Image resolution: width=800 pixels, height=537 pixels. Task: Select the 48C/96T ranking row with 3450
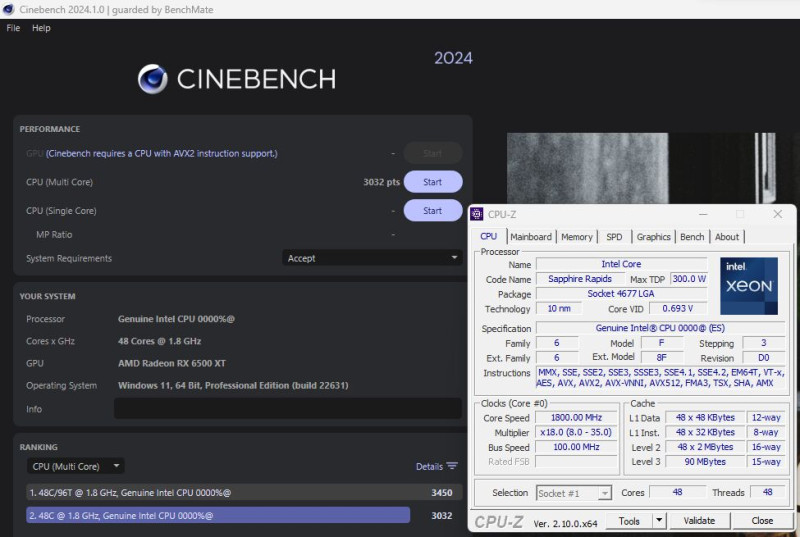click(x=244, y=493)
